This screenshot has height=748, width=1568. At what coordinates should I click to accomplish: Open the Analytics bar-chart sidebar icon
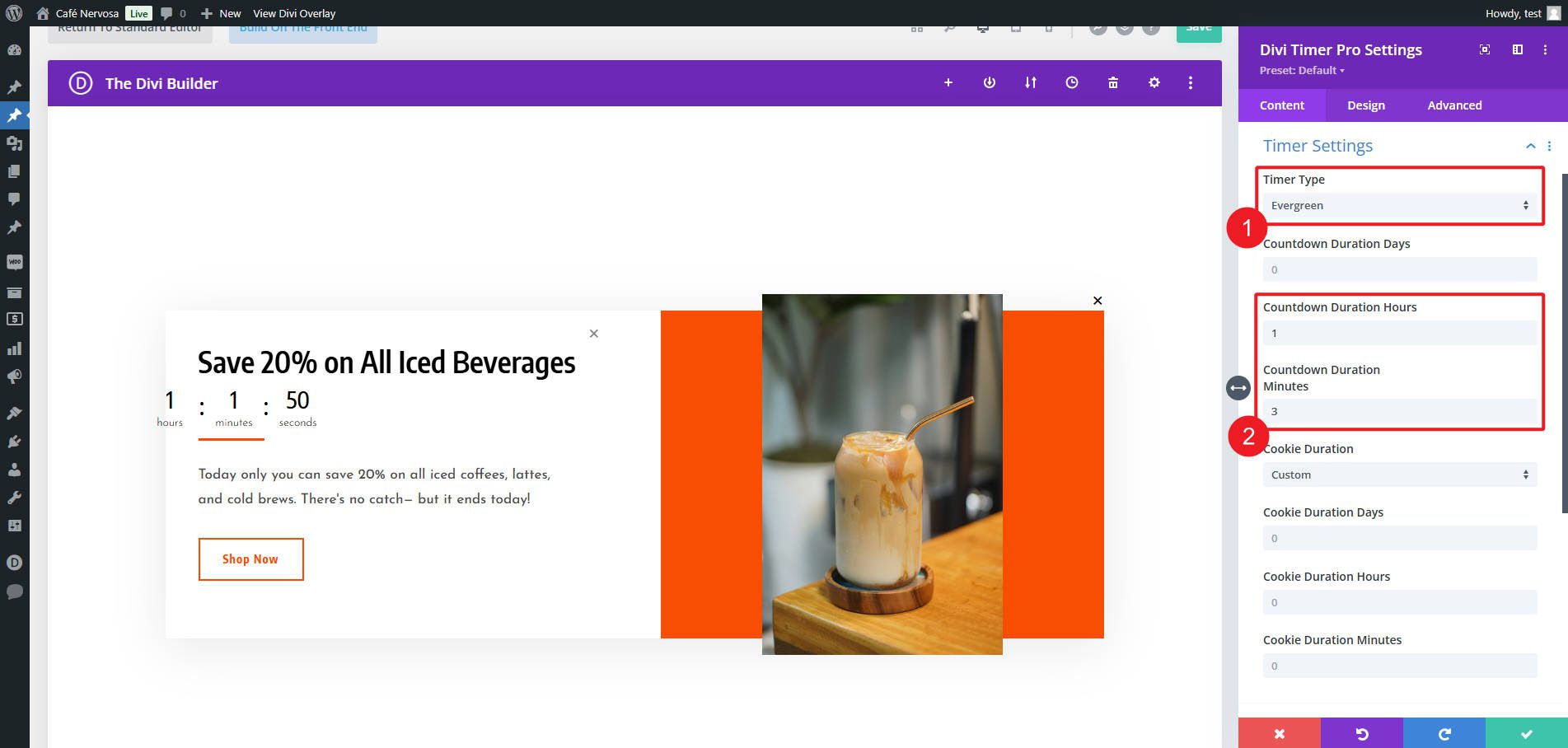click(x=14, y=348)
